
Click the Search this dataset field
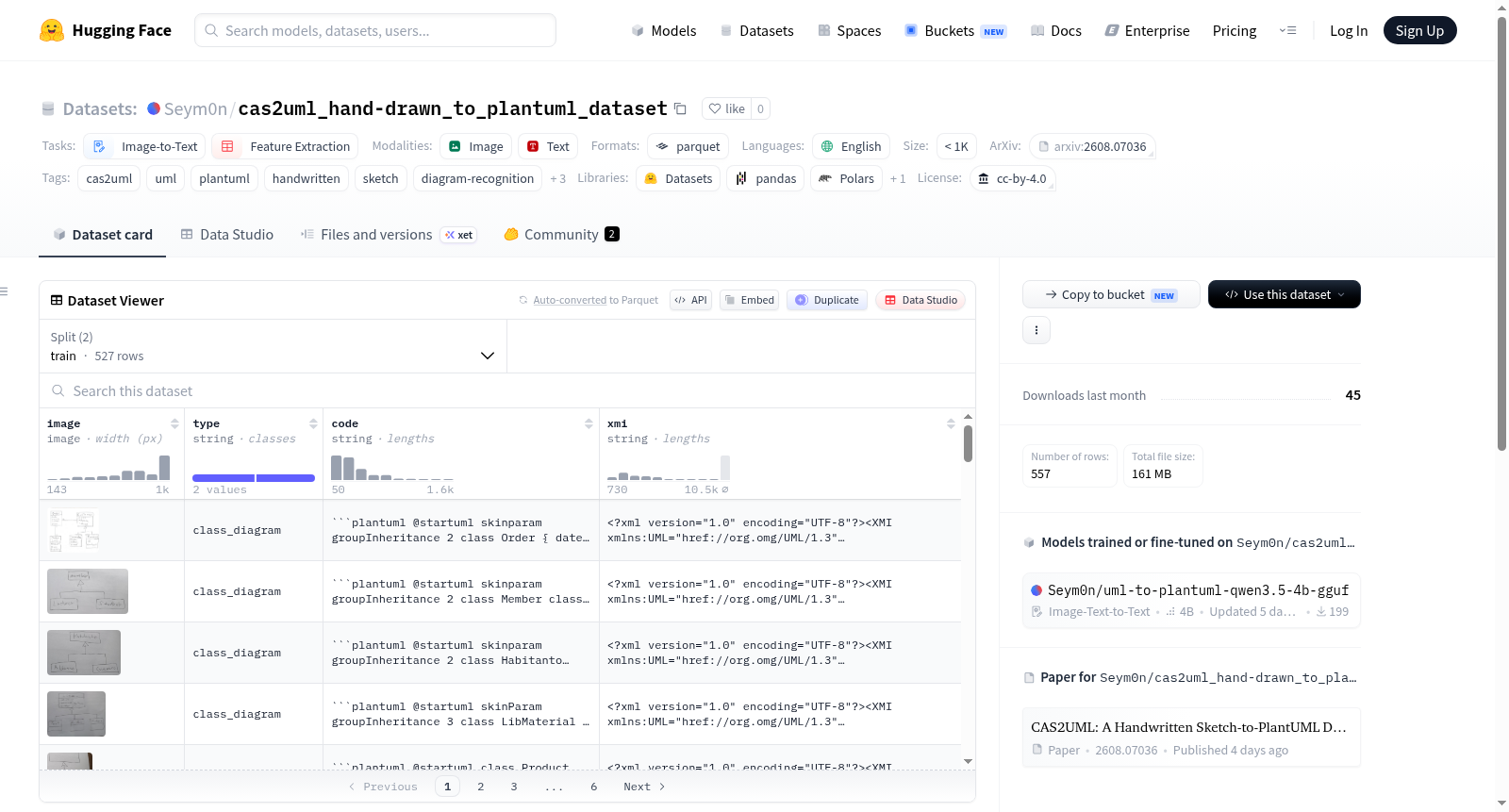tap(507, 390)
